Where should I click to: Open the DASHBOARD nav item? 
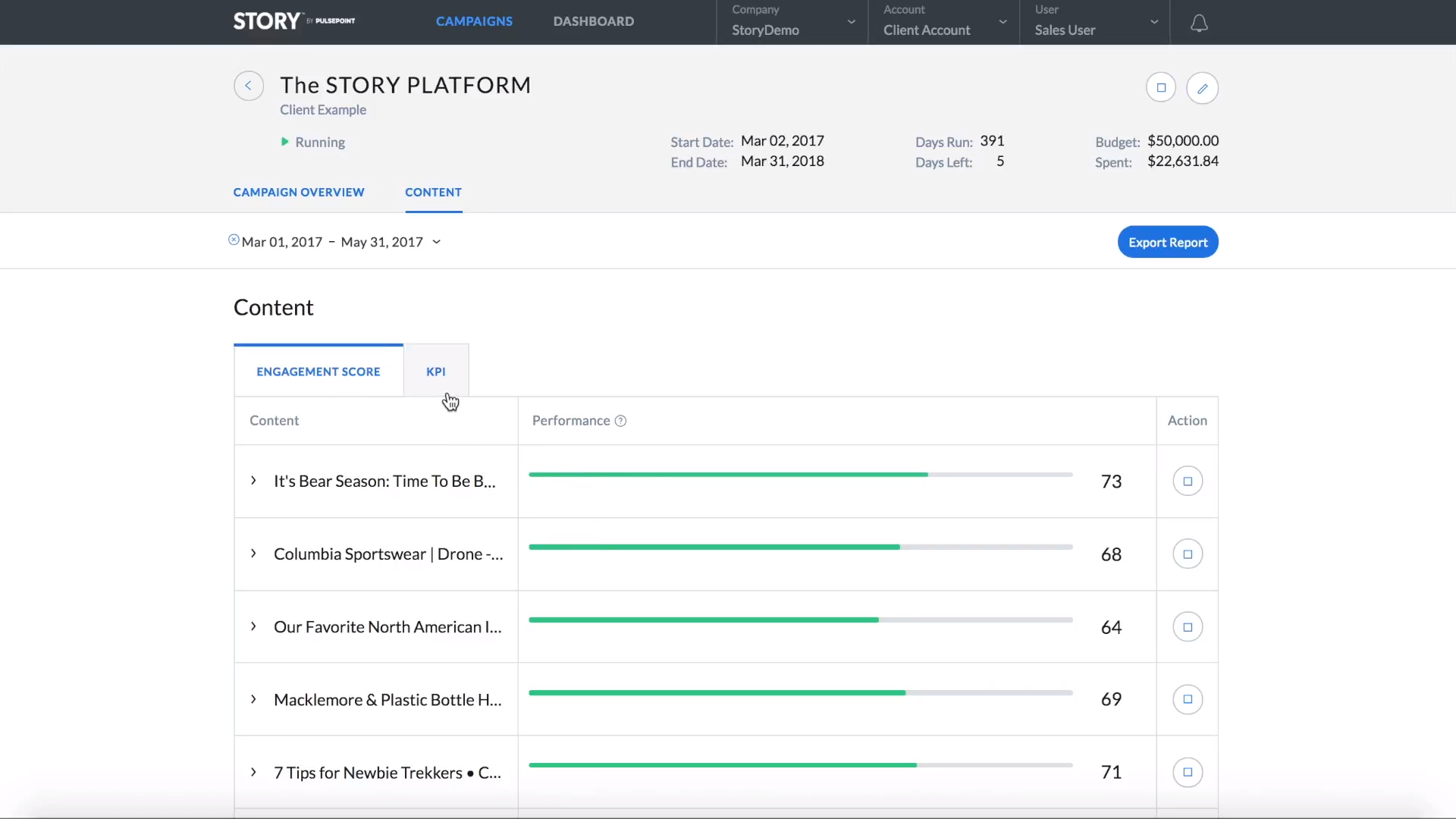[x=594, y=21]
